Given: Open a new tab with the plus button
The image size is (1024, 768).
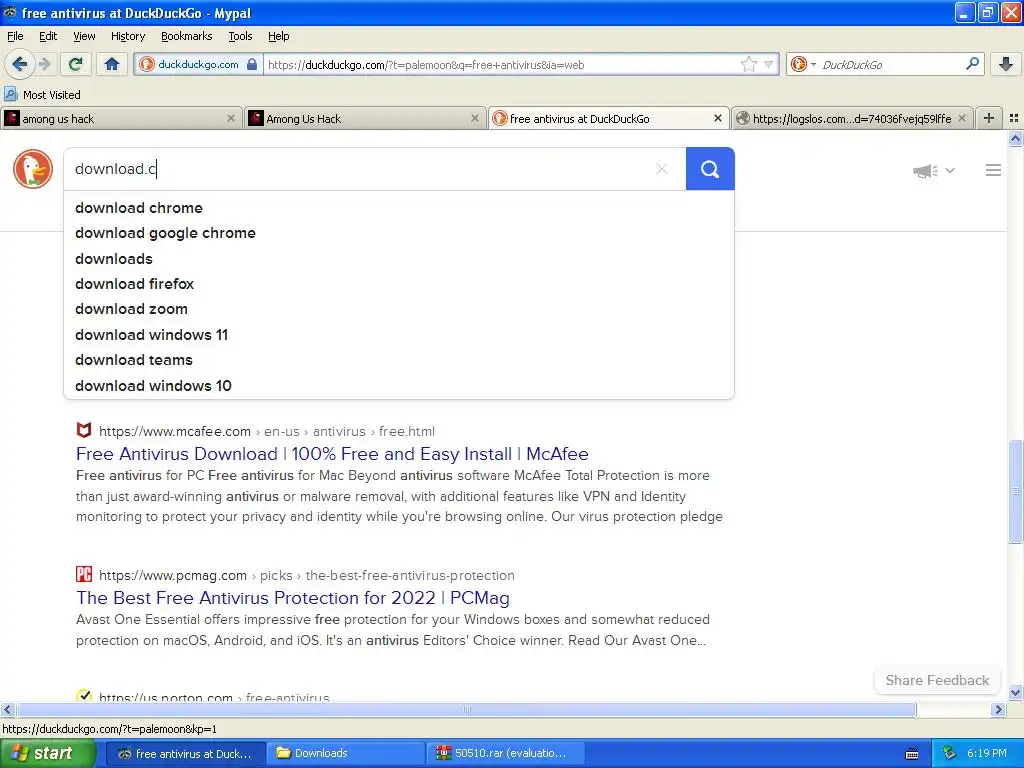Looking at the screenshot, I should pos(989,118).
